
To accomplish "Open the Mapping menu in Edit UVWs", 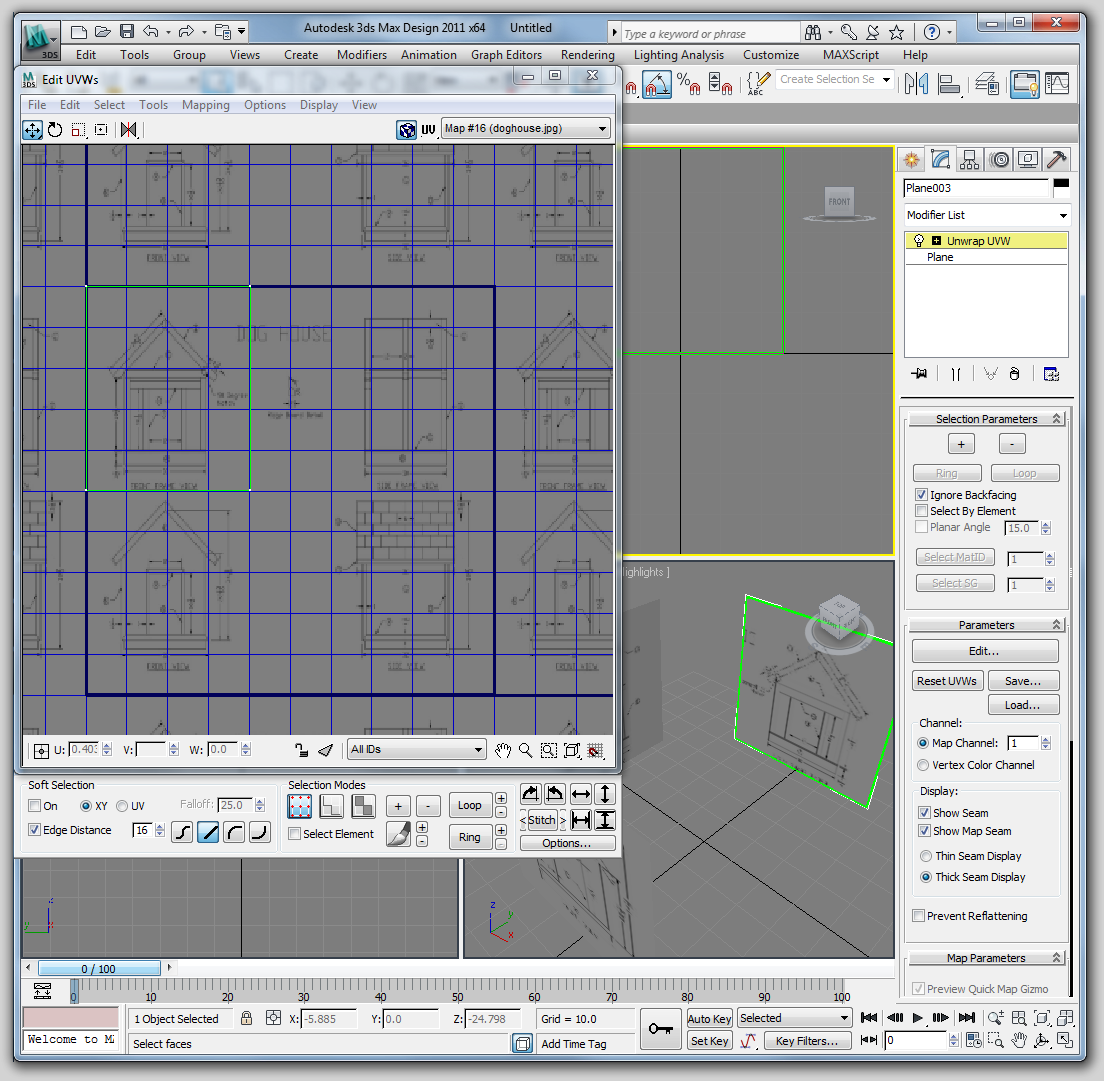I will click(205, 105).
